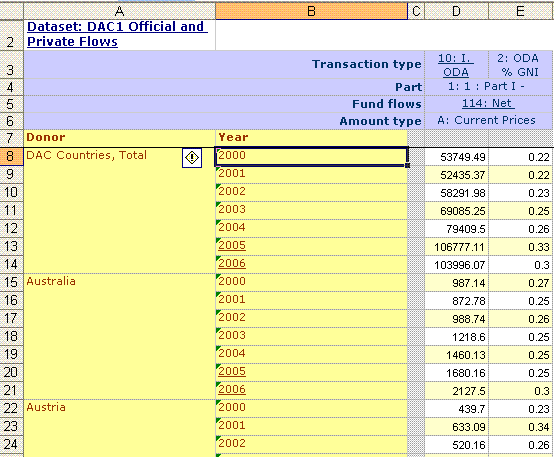Select the value 58291.98
The image size is (554, 457).
456,193
